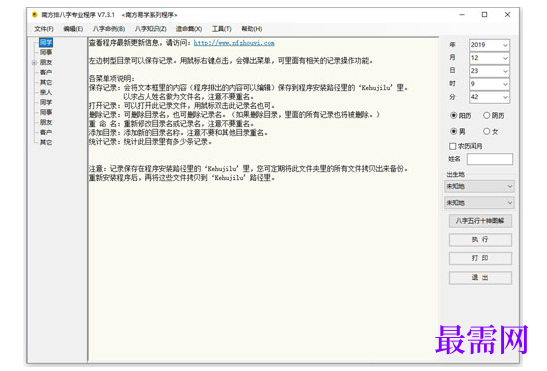Select the 朋友 folder that has a plus box

point(46,62)
